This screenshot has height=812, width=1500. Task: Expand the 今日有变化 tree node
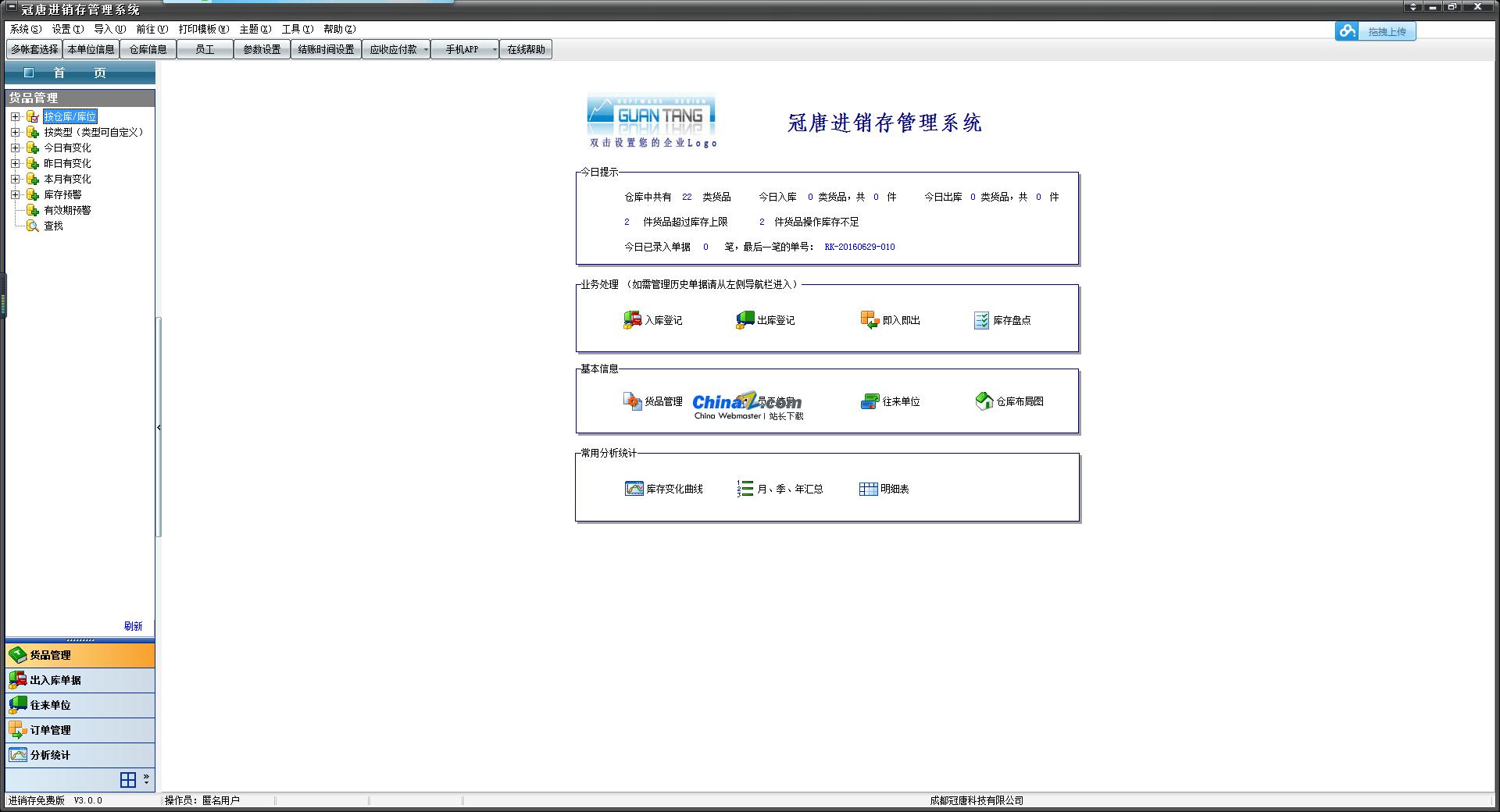point(15,148)
